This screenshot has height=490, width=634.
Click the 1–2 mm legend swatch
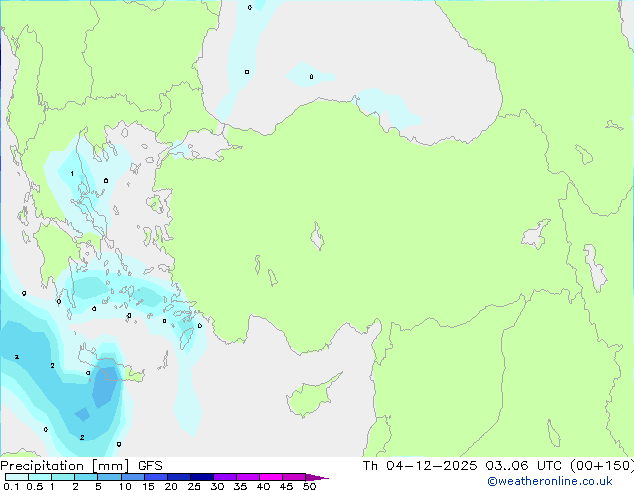63,477
